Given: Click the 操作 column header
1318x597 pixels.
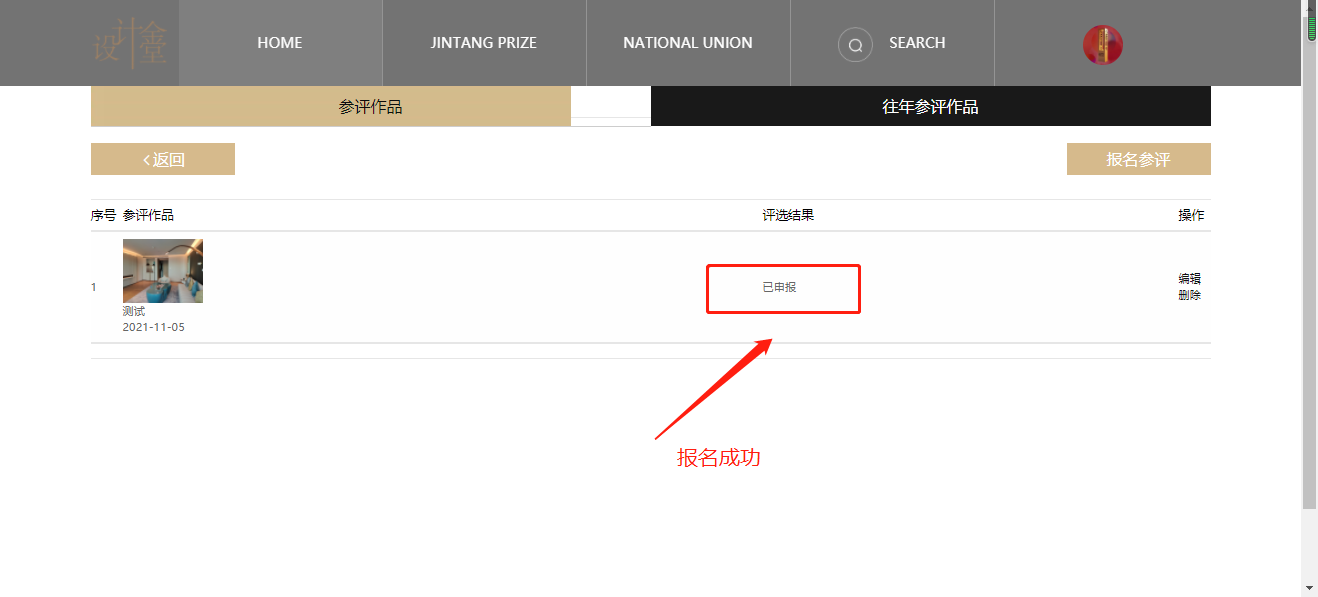Looking at the screenshot, I should (1191, 215).
